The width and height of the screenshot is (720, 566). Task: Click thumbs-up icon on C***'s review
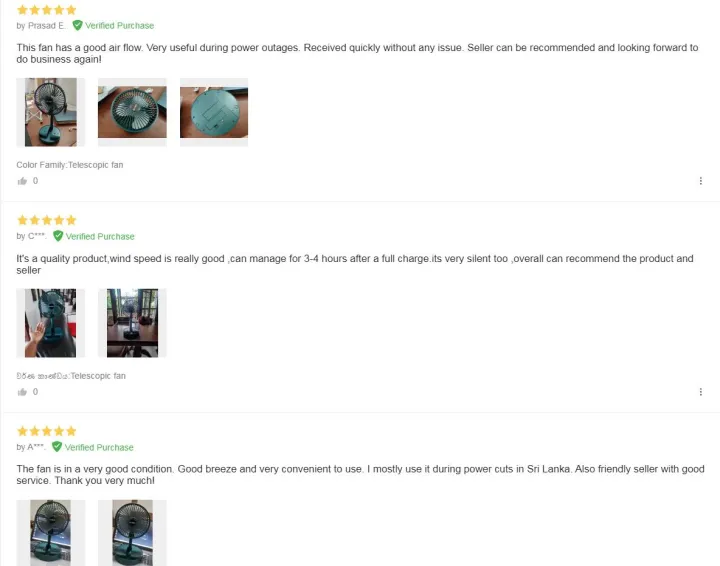[x=22, y=392]
